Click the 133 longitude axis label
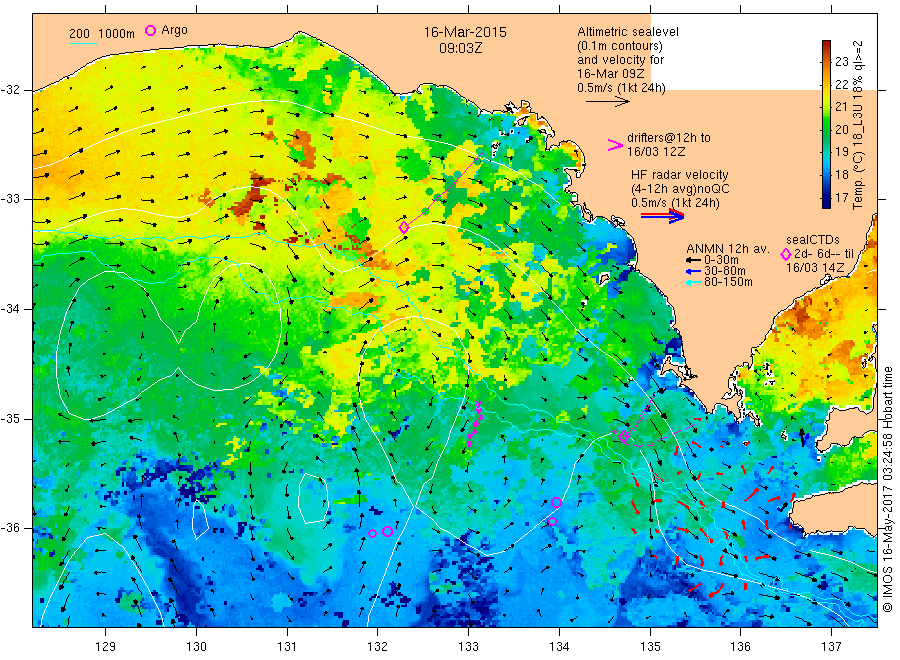The width and height of the screenshot is (900, 660). [x=468, y=647]
